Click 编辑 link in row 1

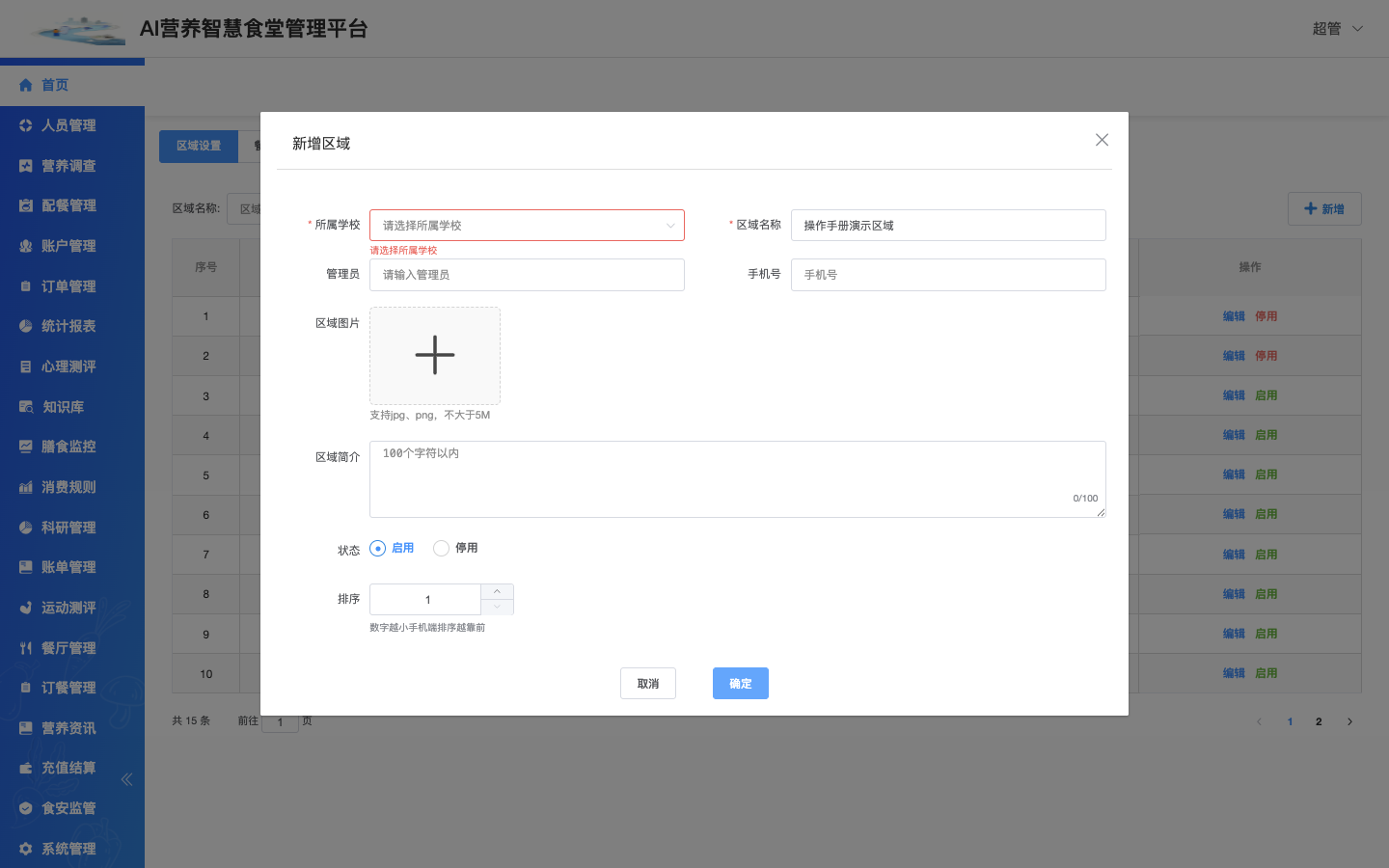coord(1234,316)
